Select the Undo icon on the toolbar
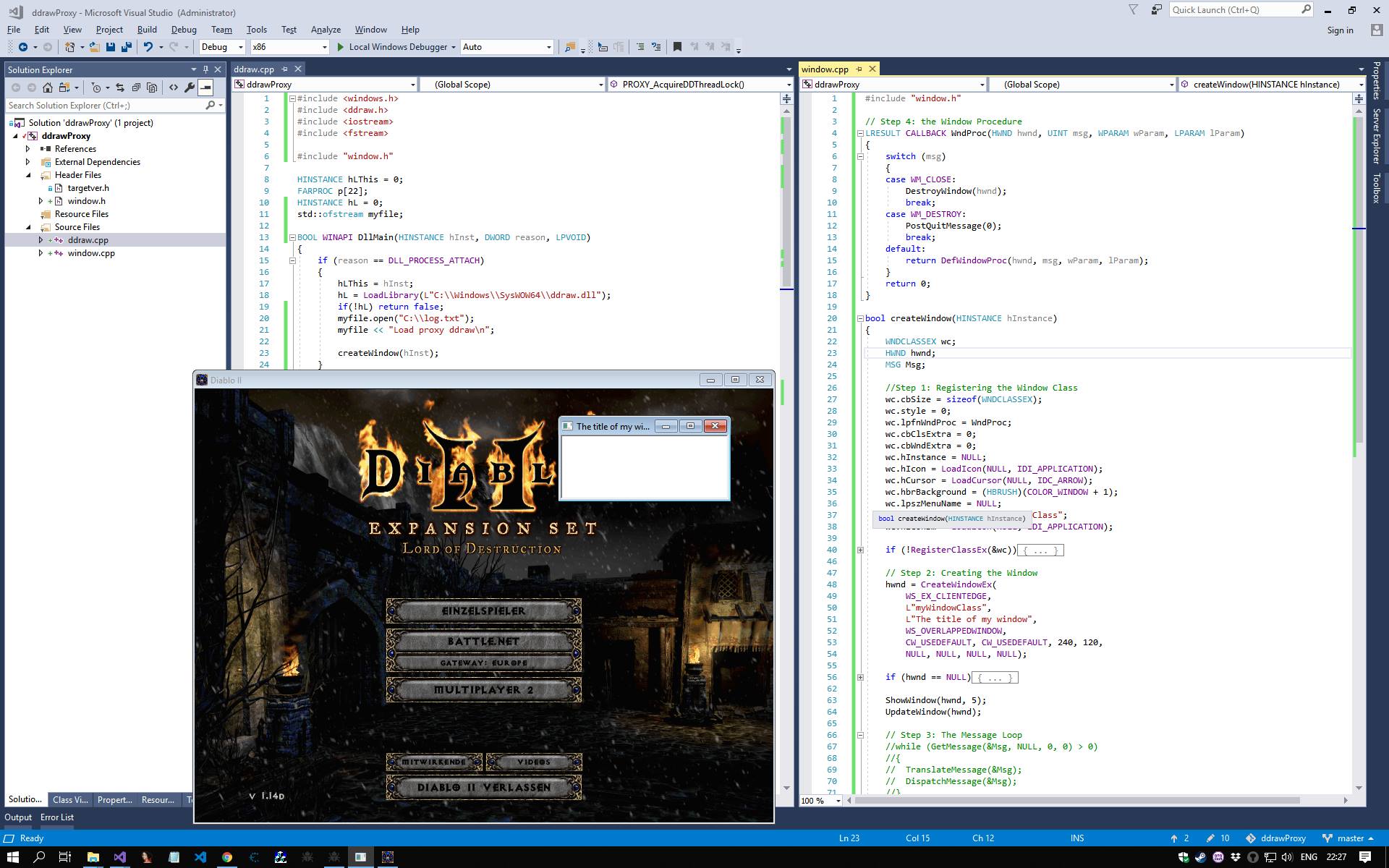1389x868 pixels. (149, 47)
